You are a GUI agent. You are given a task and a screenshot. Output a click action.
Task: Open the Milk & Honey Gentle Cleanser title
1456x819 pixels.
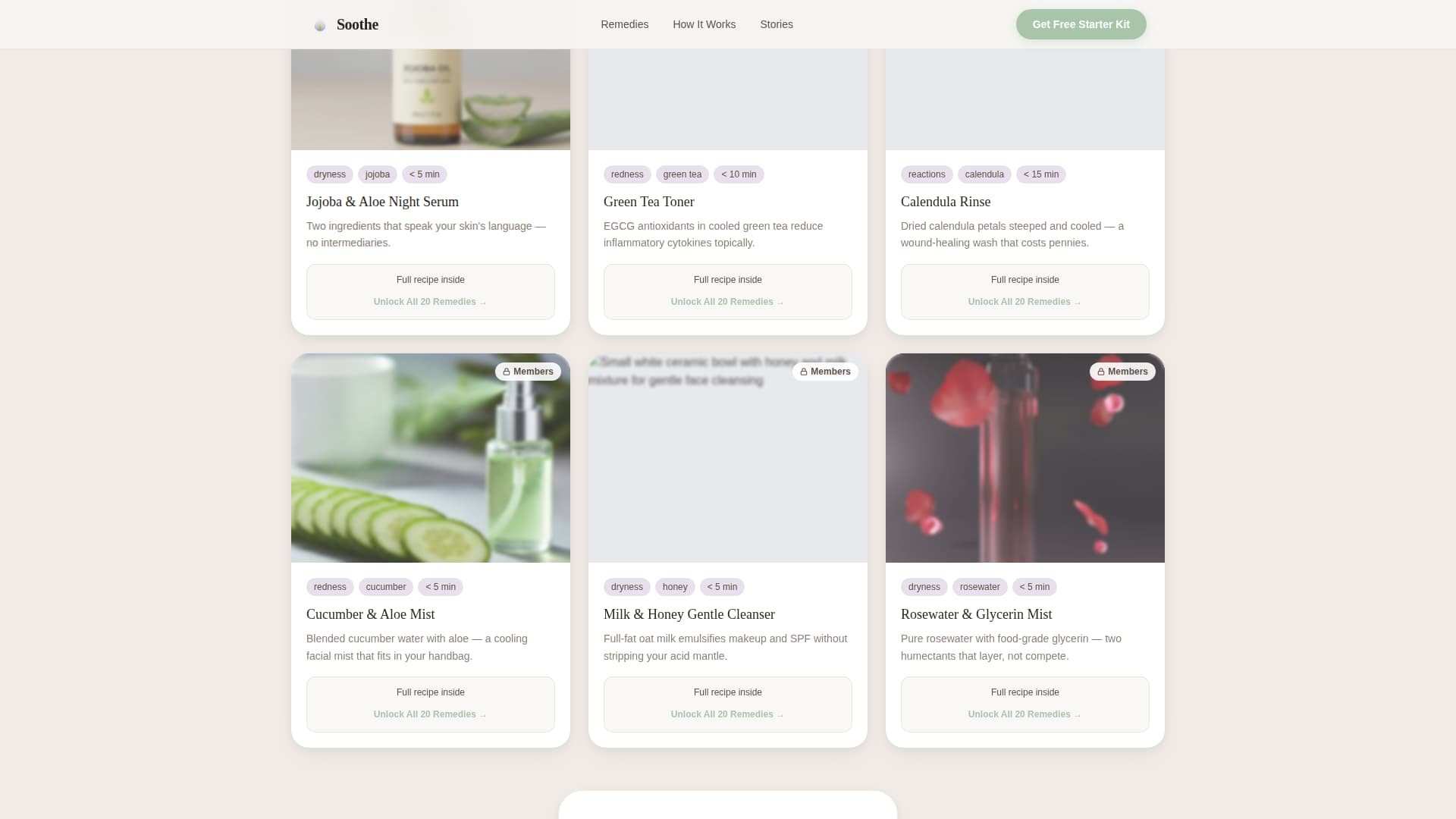coord(689,614)
